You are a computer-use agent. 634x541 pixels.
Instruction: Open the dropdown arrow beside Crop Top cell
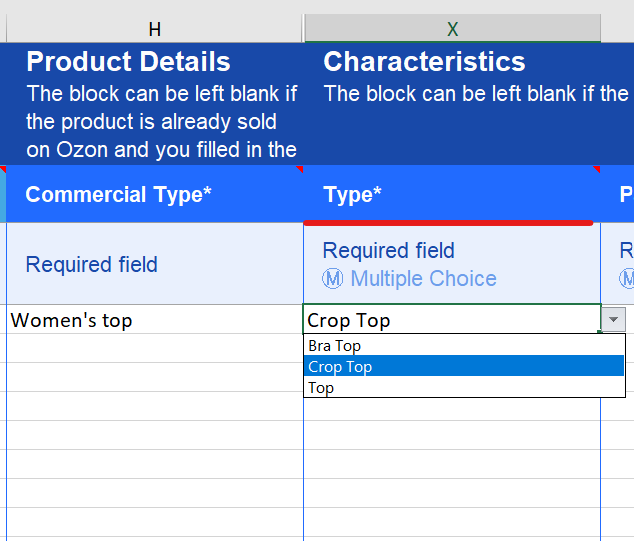click(614, 319)
